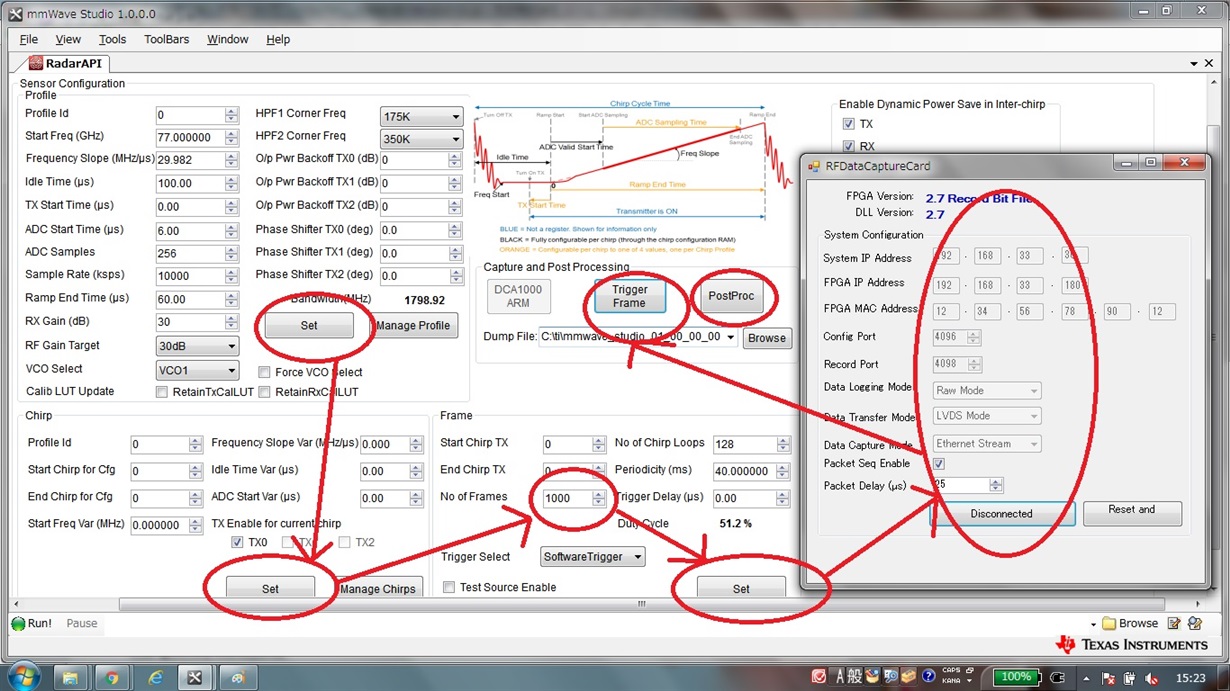Image resolution: width=1230 pixels, height=691 pixels.
Task: Click the last icon in the bottom-right status bar
Action: click(1196, 623)
